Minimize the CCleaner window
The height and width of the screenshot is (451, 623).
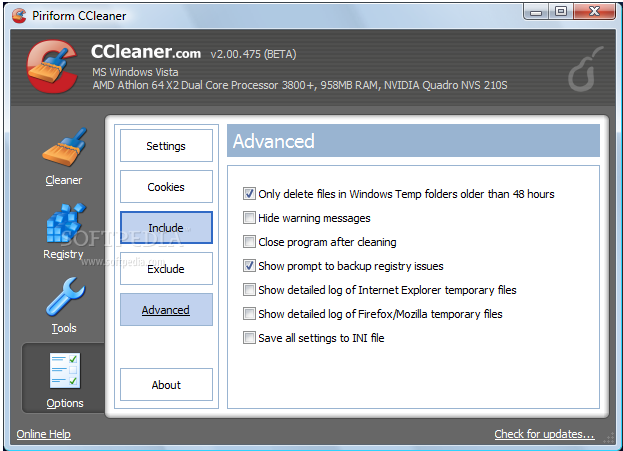click(x=536, y=12)
